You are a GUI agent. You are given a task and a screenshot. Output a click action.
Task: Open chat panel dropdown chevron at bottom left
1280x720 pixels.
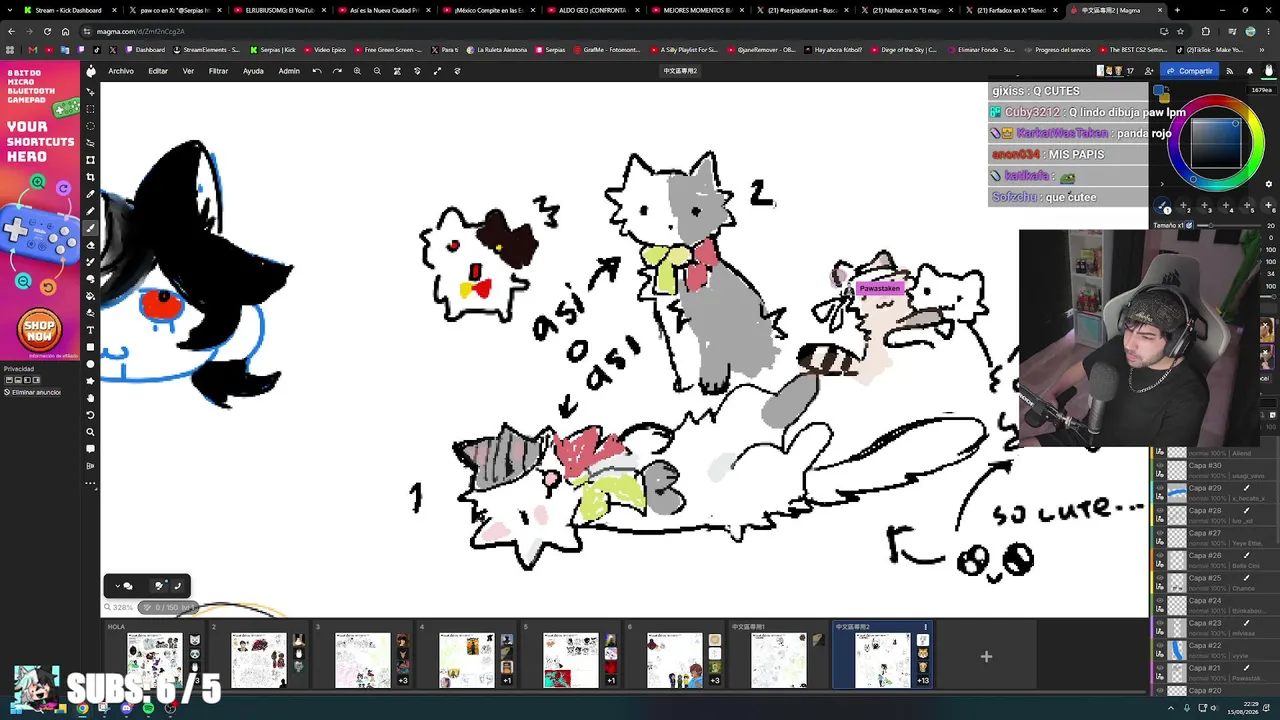coord(117,586)
